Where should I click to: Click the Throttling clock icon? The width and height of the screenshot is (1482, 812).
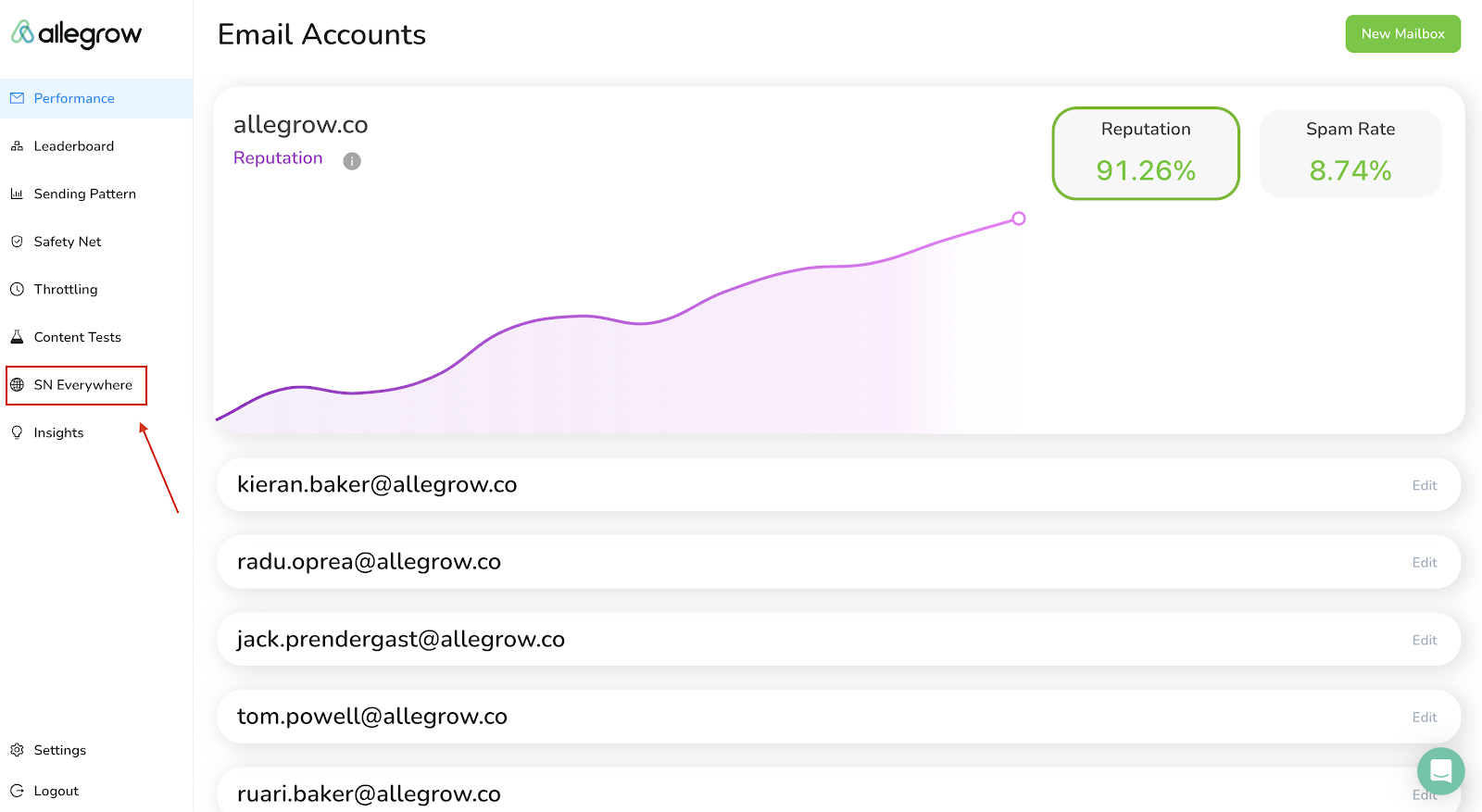17,289
